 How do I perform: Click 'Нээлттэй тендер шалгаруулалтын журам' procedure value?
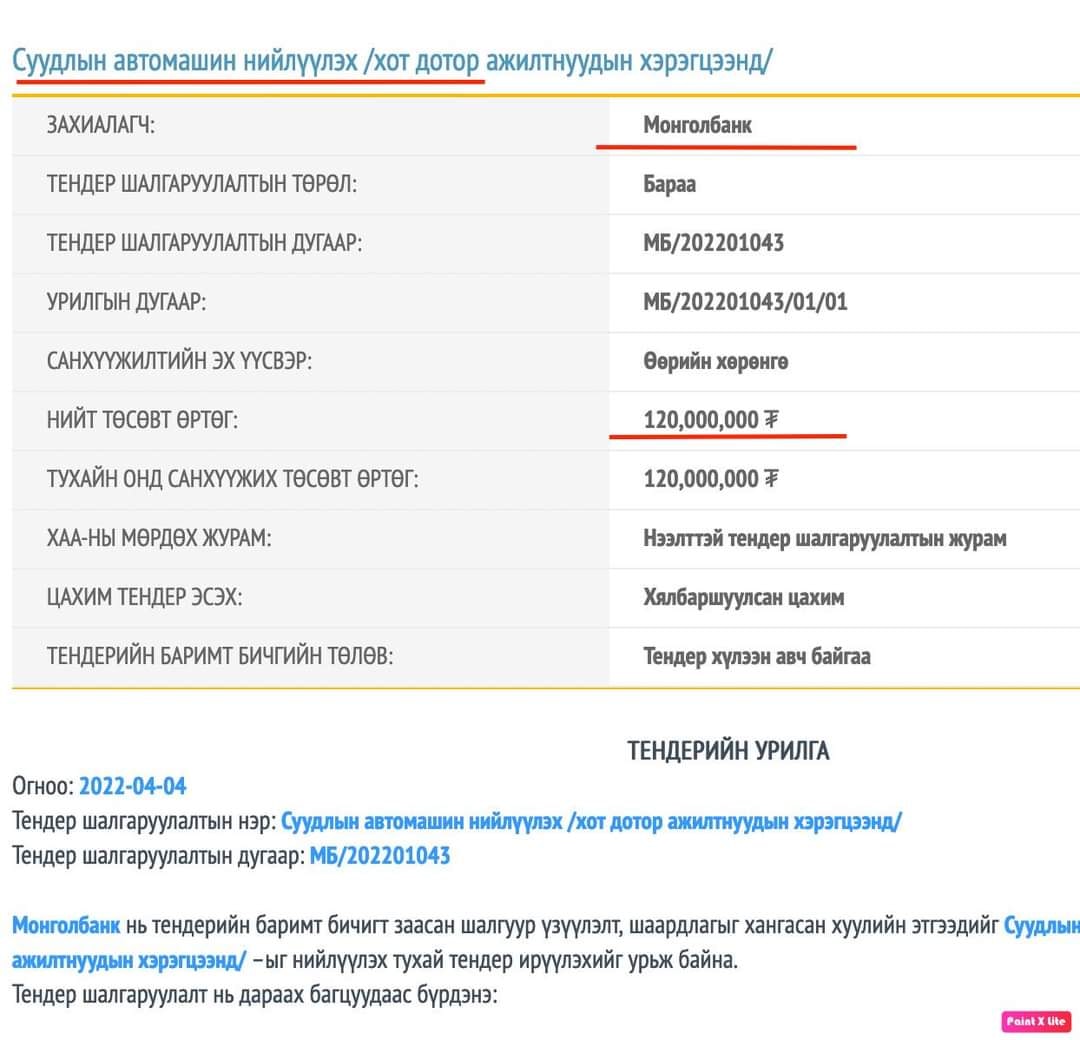(x=824, y=538)
